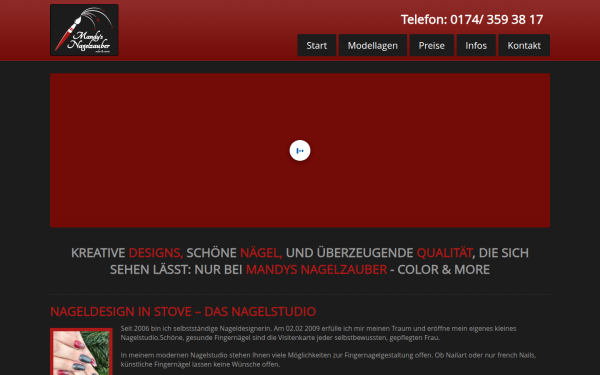Viewport: 600px width, 375px height.
Task: Open the Modellagen page
Action: click(372, 45)
